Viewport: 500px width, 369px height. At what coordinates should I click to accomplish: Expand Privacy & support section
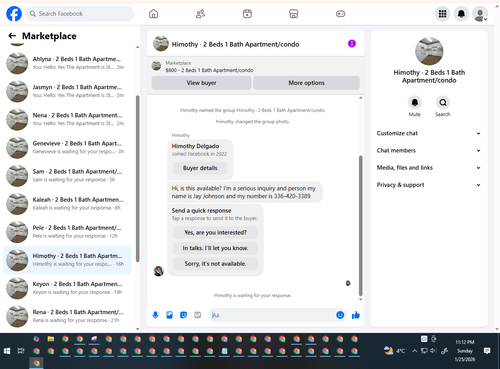[429, 185]
